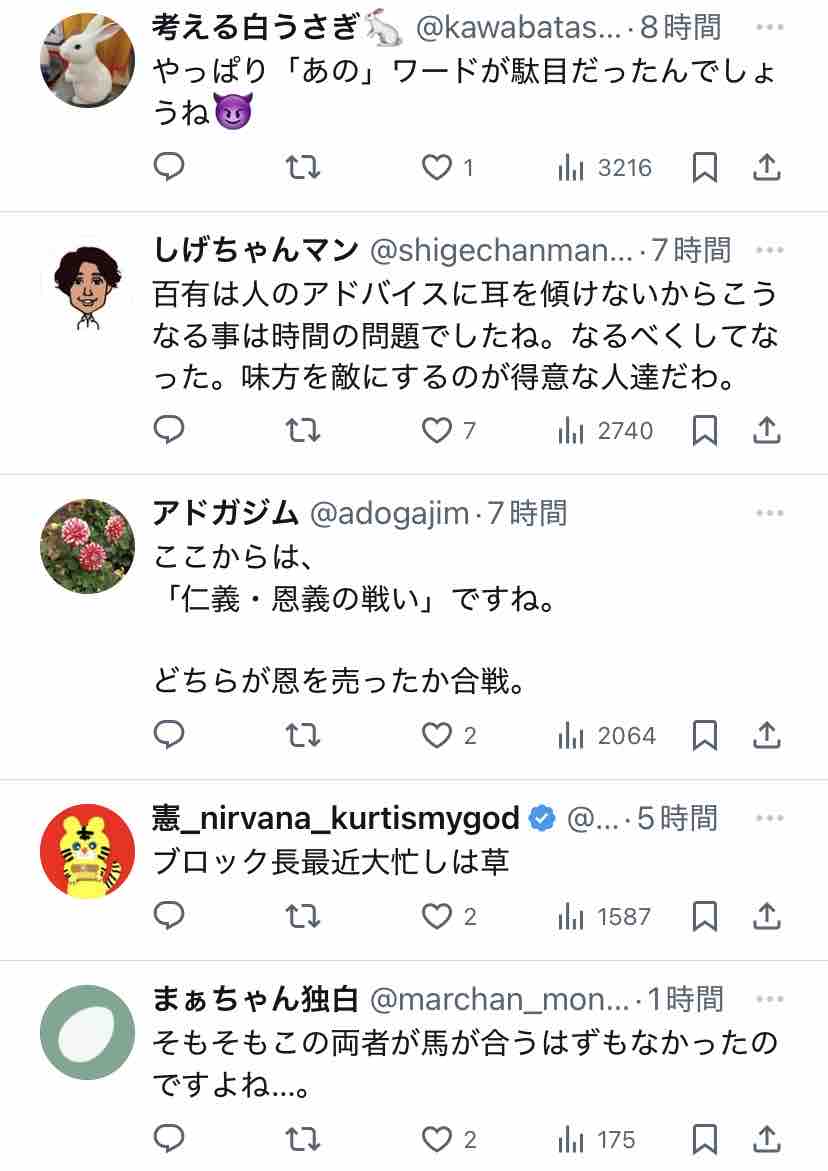View 3216 view count on first tweet

click(x=605, y=168)
